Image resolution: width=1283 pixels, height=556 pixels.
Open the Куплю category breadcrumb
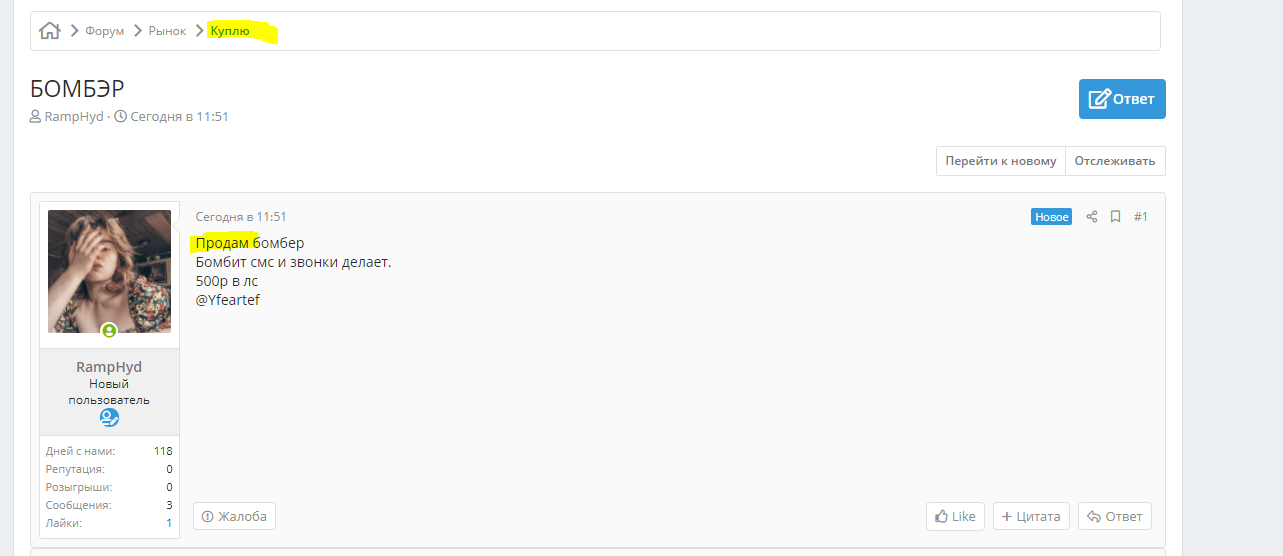[229, 31]
